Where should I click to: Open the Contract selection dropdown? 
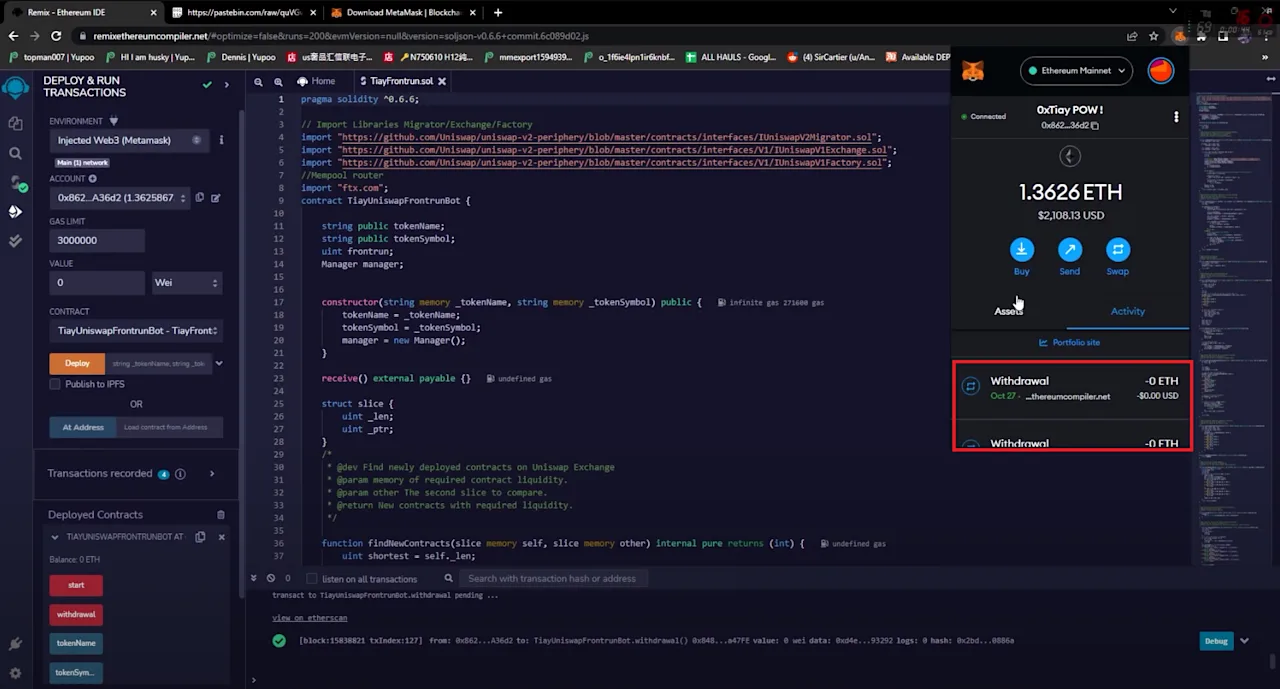136,331
